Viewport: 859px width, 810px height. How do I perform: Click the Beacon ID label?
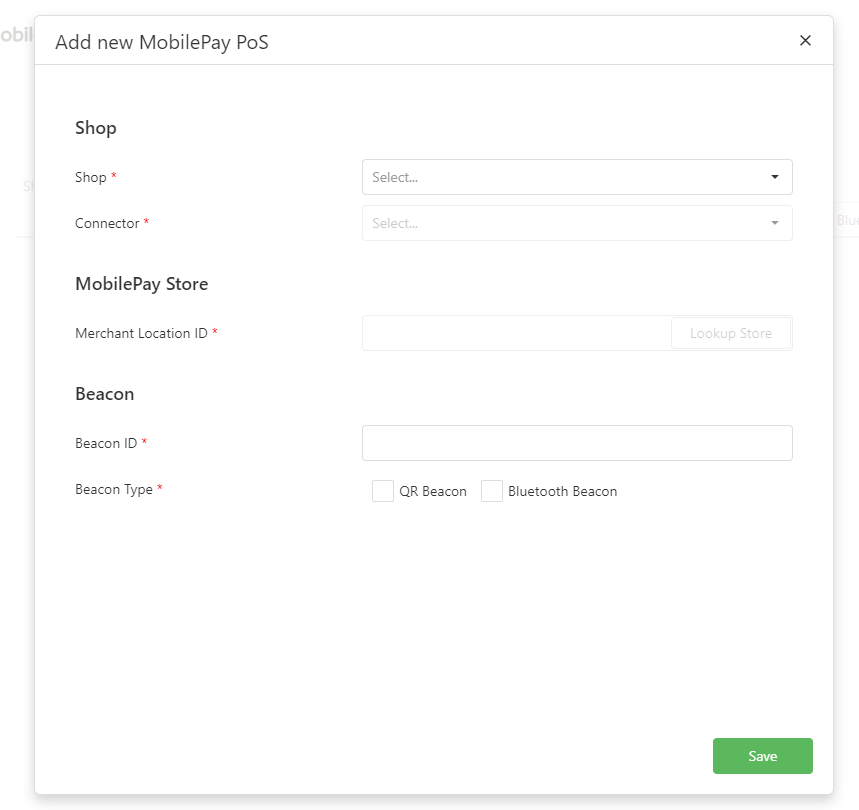[x=106, y=443]
